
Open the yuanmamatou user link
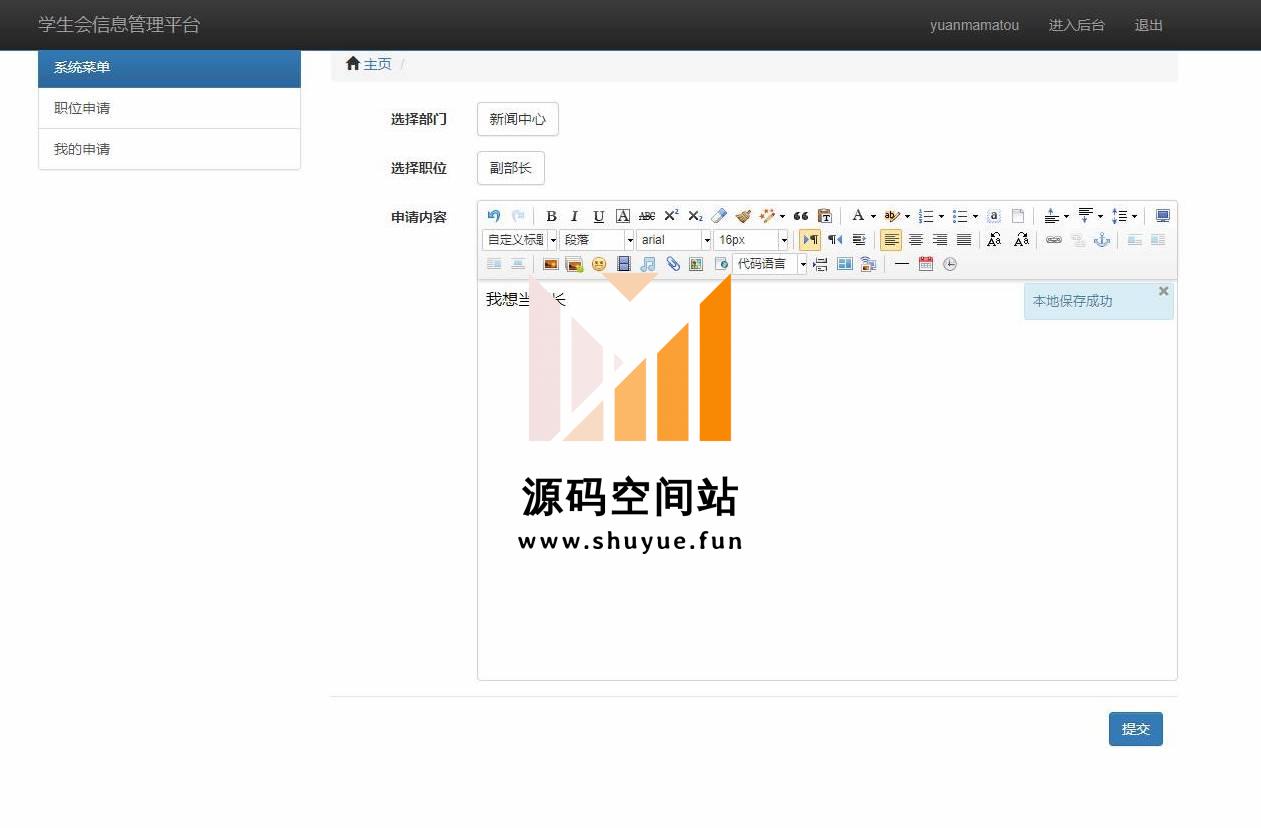coord(974,25)
